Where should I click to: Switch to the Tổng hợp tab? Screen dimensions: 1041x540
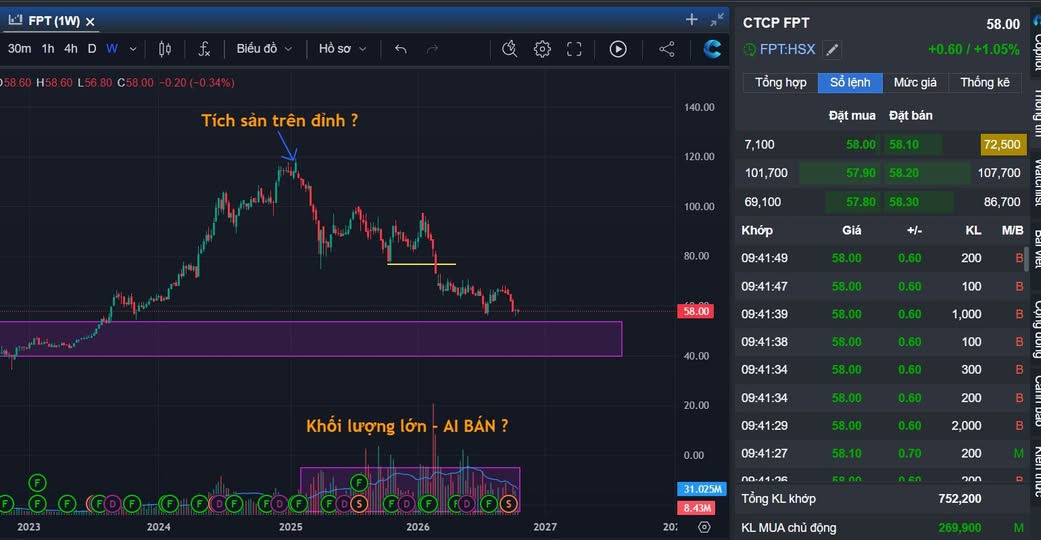781,82
